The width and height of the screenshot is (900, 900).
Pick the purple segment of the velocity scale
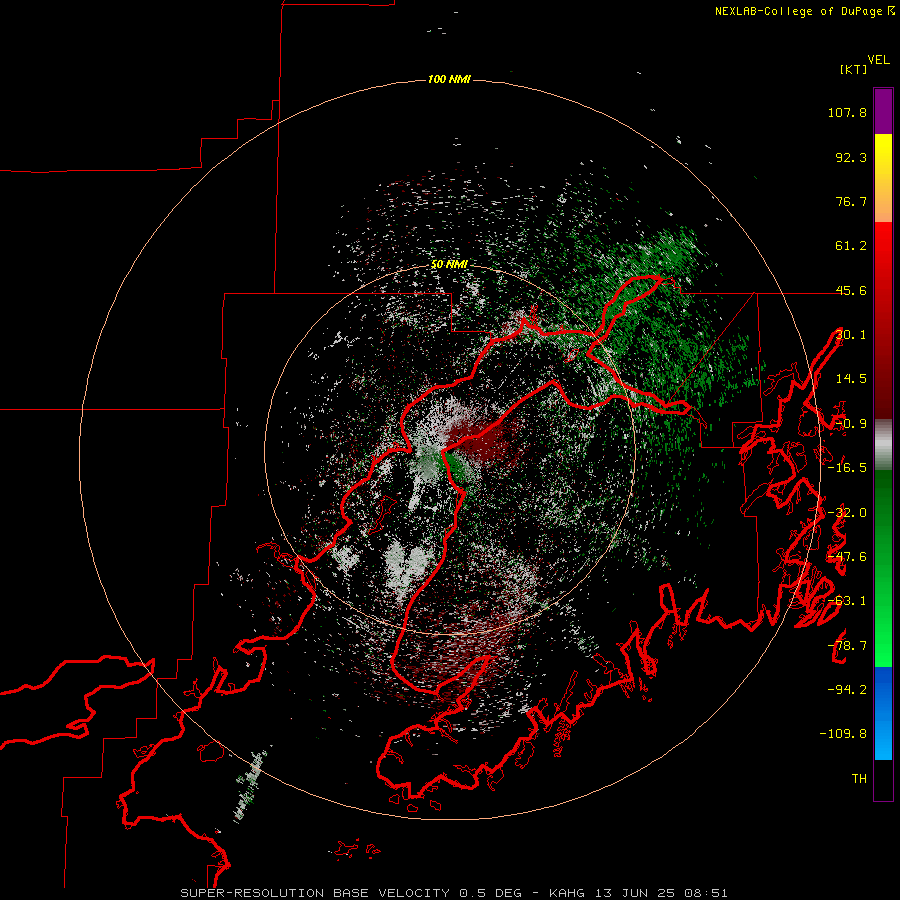pos(883,111)
